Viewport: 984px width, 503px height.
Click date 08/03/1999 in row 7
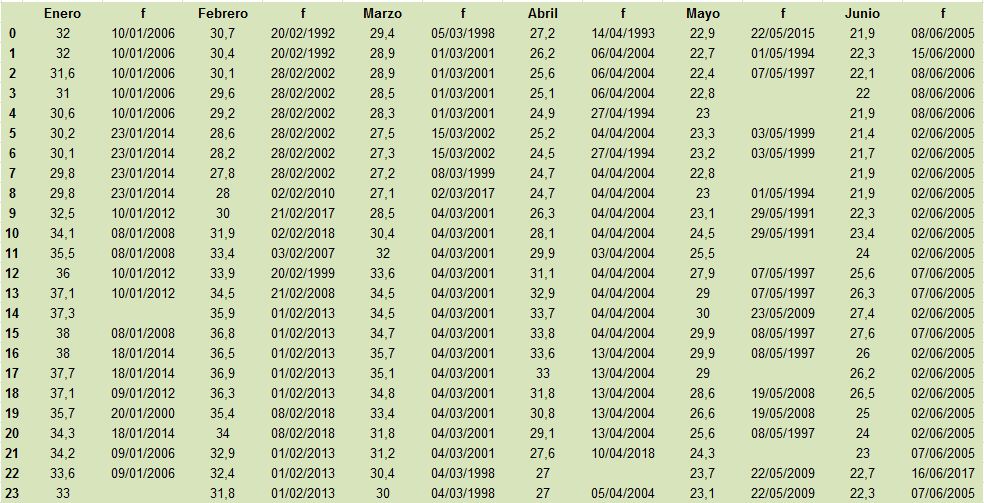point(463,173)
